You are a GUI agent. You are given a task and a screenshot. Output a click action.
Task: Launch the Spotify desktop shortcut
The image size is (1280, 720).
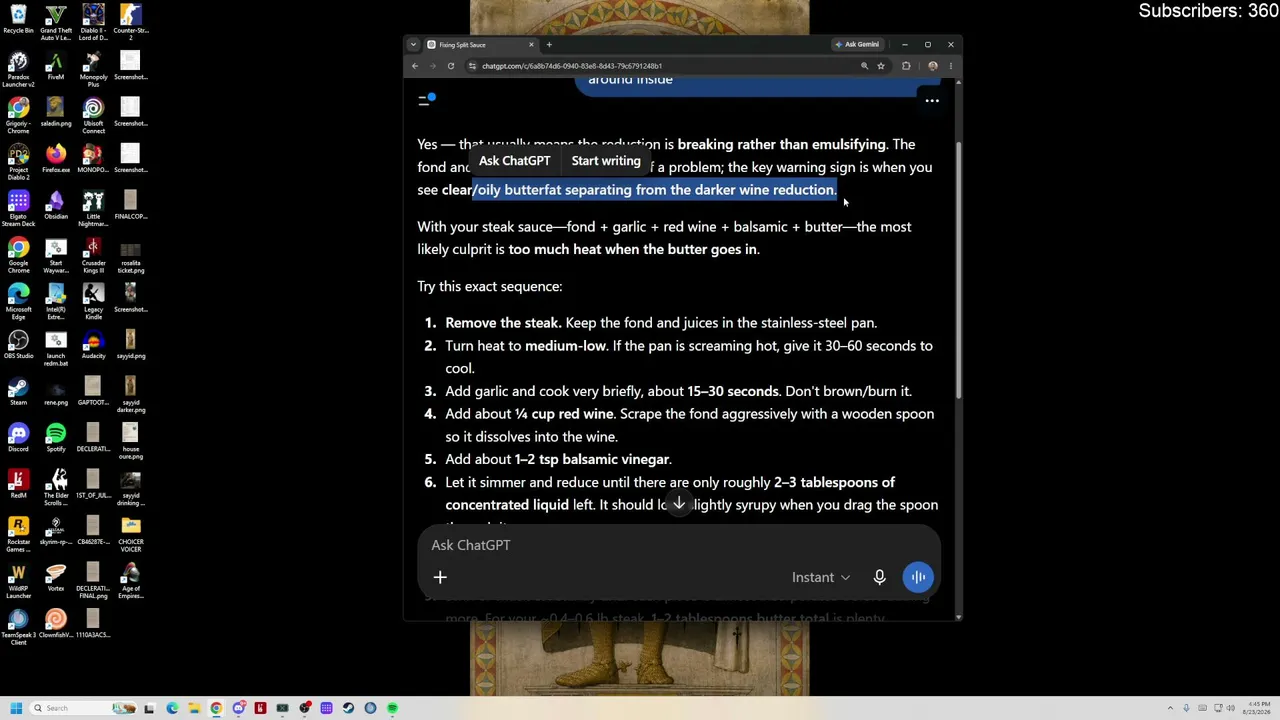coord(56,437)
